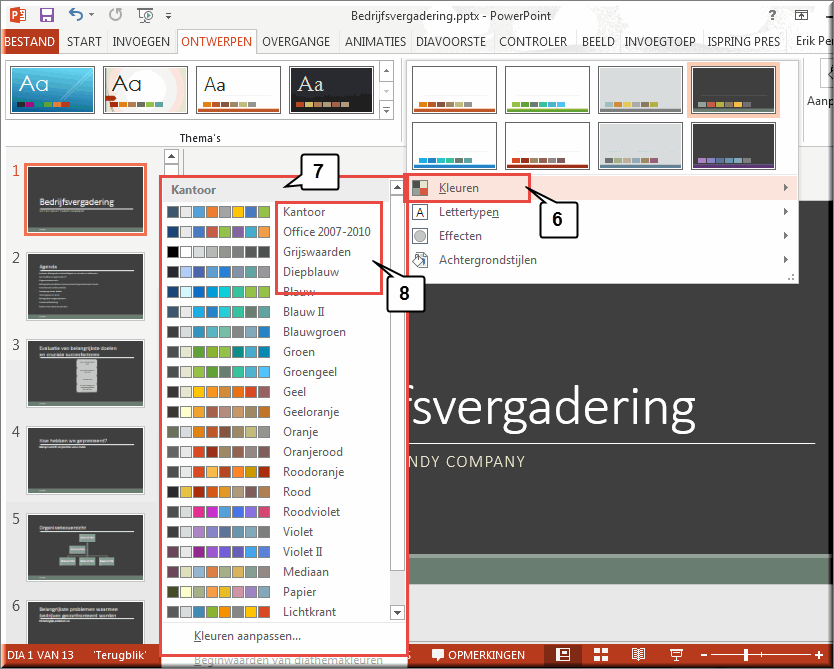The image size is (834, 669).
Task: Switch to the INVOEGEN tab
Action: pyautogui.click(x=141, y=41)
